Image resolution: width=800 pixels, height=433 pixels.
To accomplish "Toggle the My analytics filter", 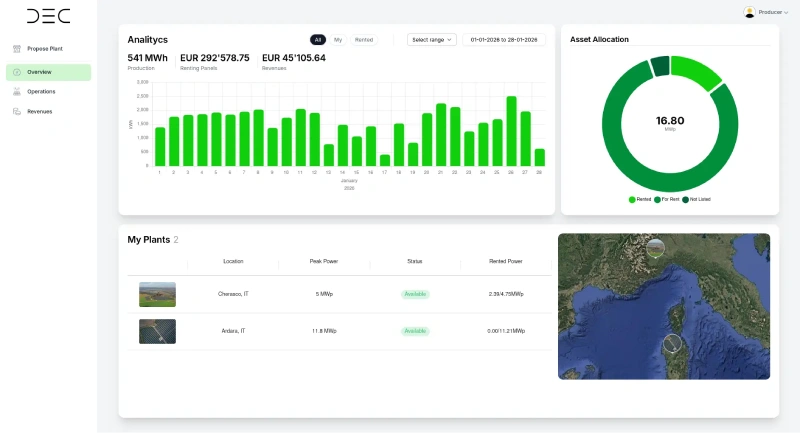I will [338, 40].
